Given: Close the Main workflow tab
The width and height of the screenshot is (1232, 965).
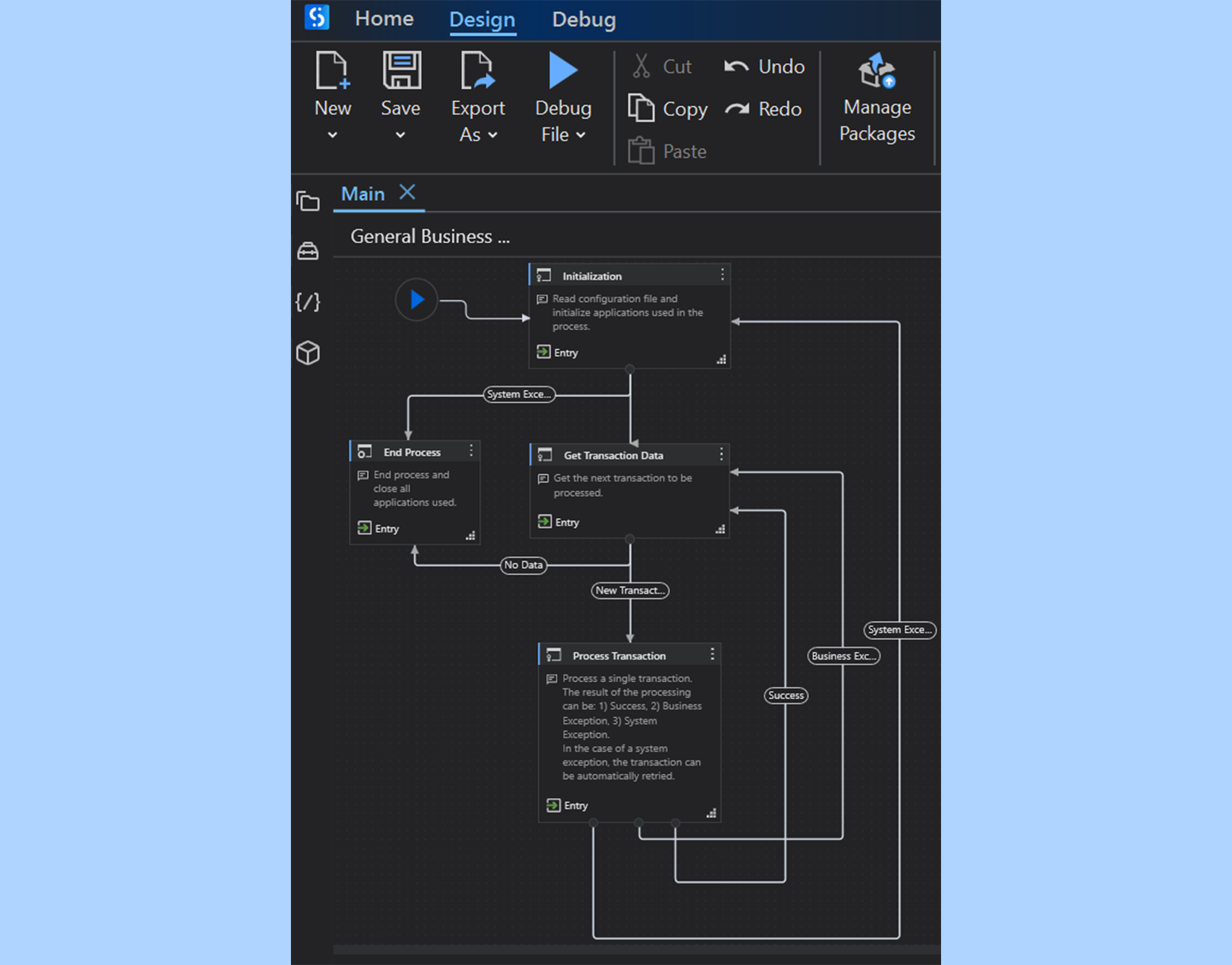Looking at the screenshot, I should click(408, 192).
